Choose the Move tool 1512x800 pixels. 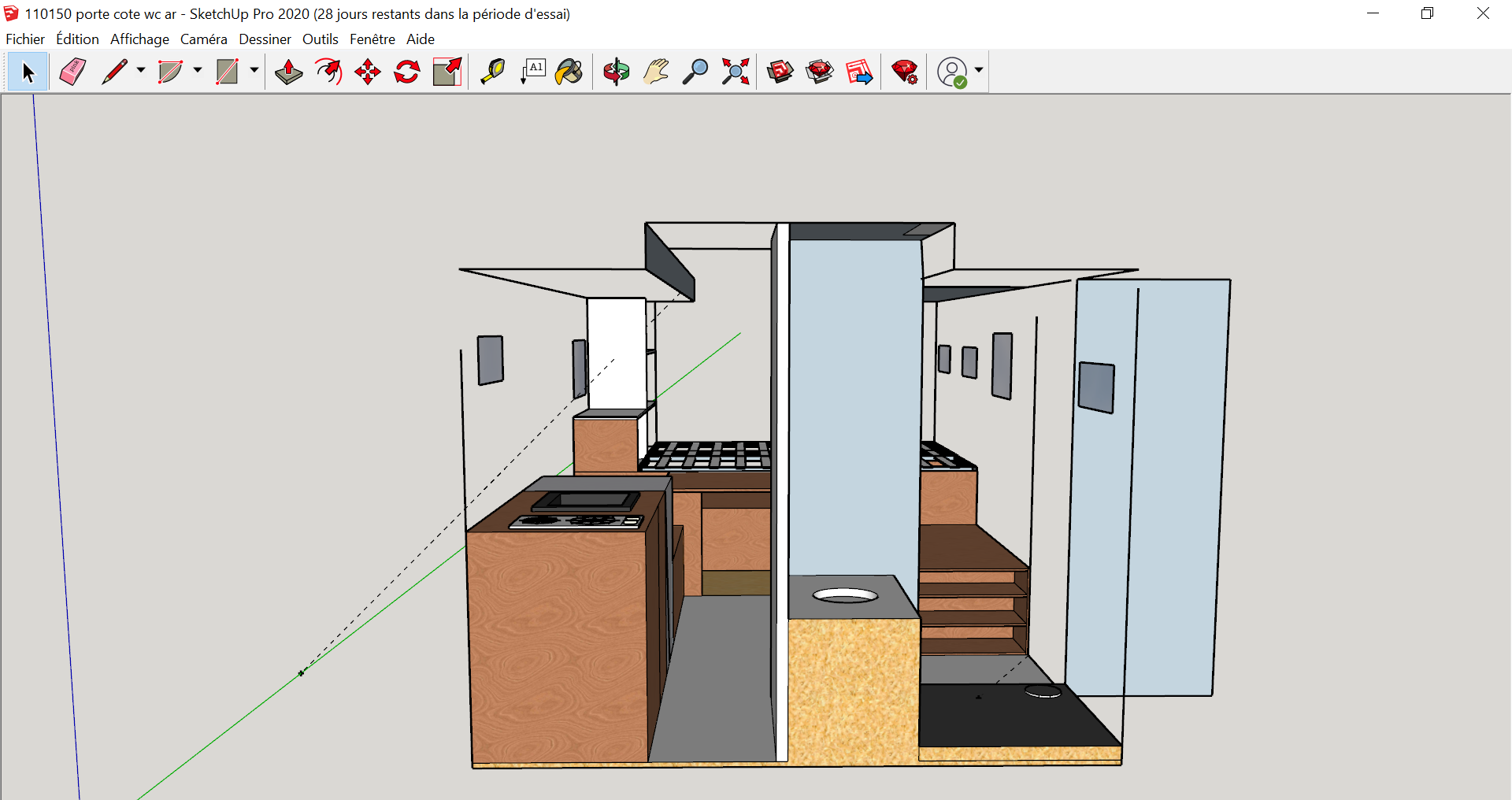click(x=368, y=72)
